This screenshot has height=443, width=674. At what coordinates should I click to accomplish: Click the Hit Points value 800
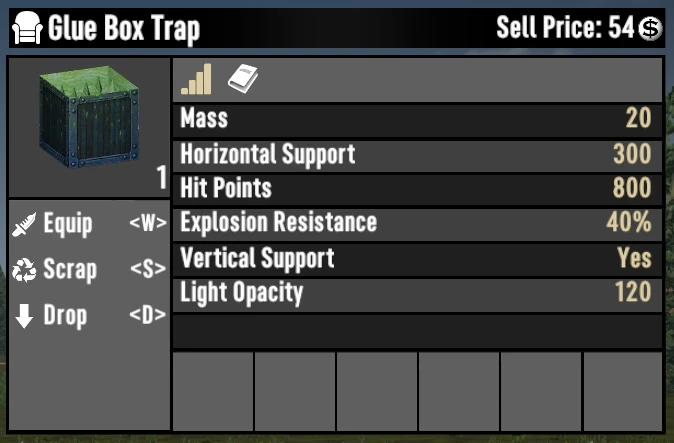(632, 188)
